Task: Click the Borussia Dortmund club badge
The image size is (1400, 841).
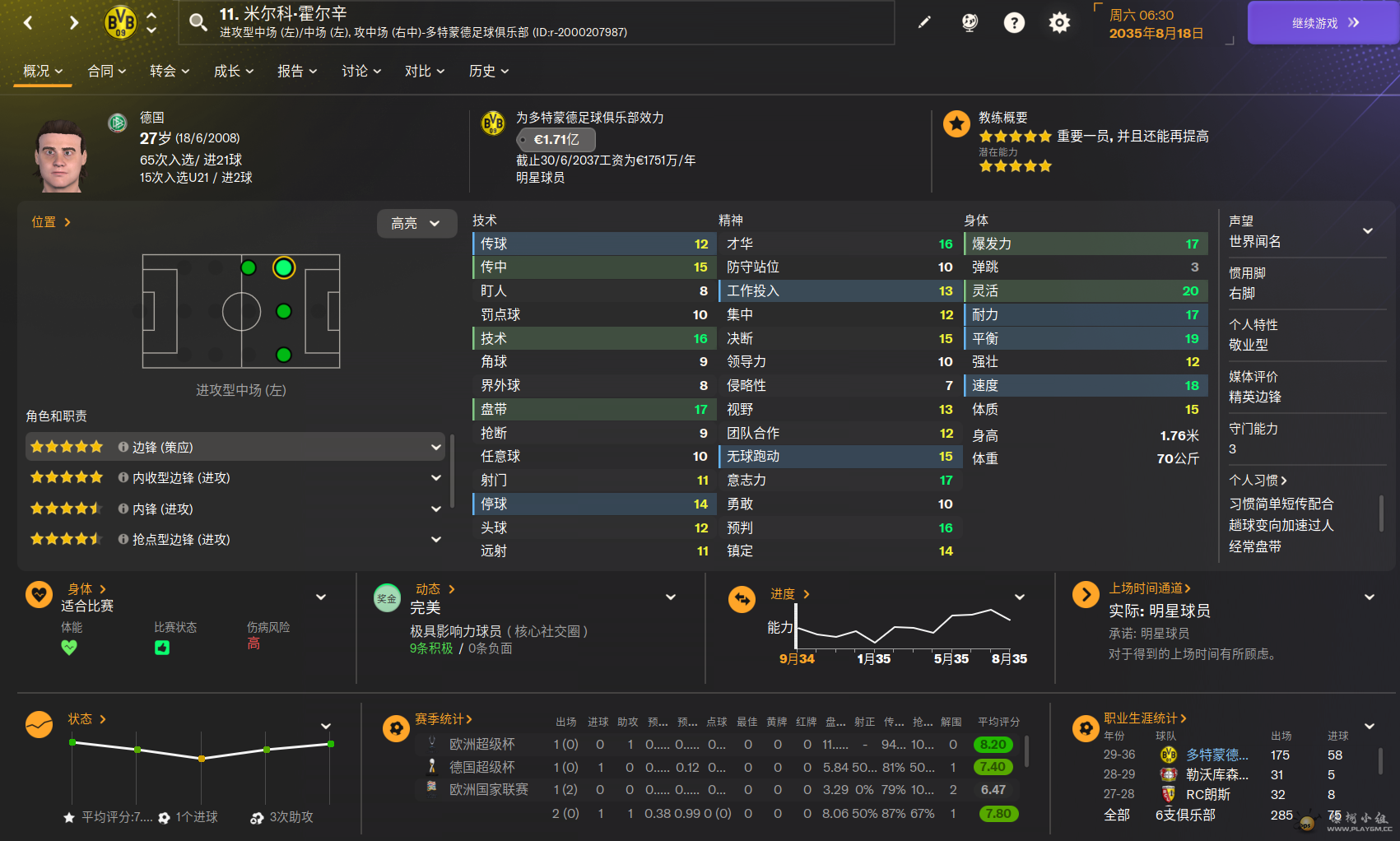Action: [x=121, y=22]
